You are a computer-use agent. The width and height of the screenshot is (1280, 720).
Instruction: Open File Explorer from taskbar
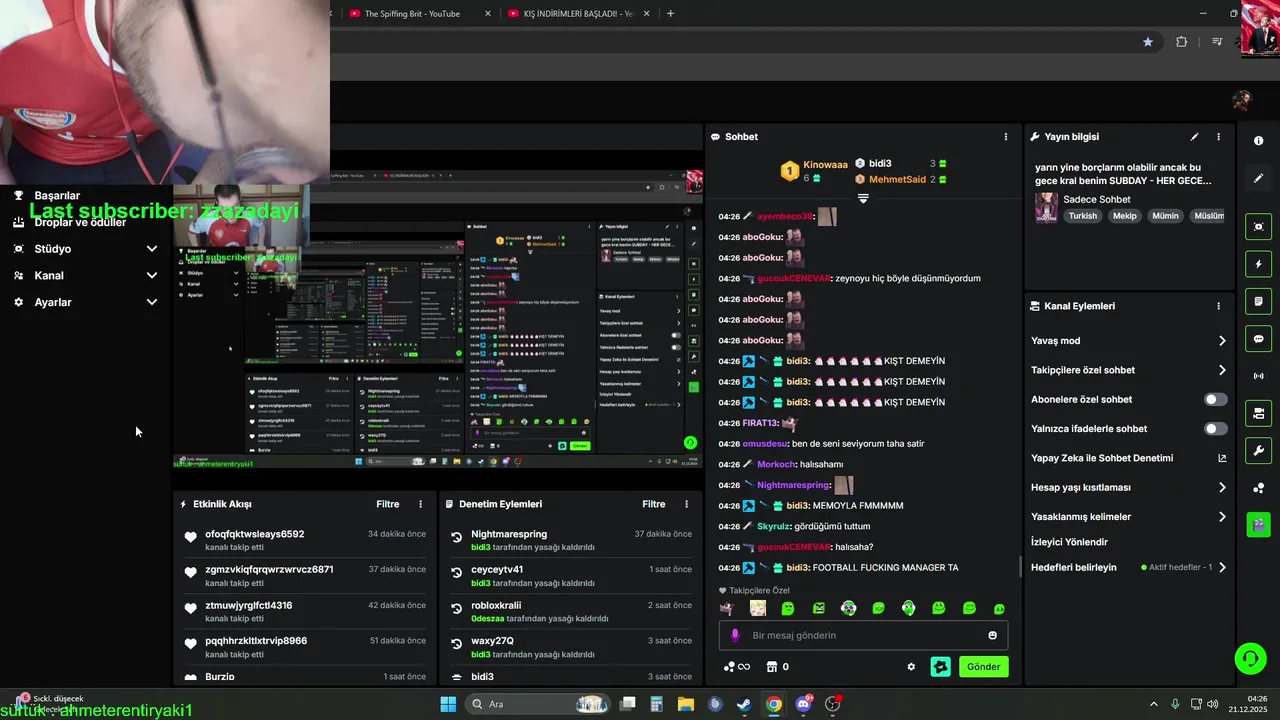click(x=686, y=704)
